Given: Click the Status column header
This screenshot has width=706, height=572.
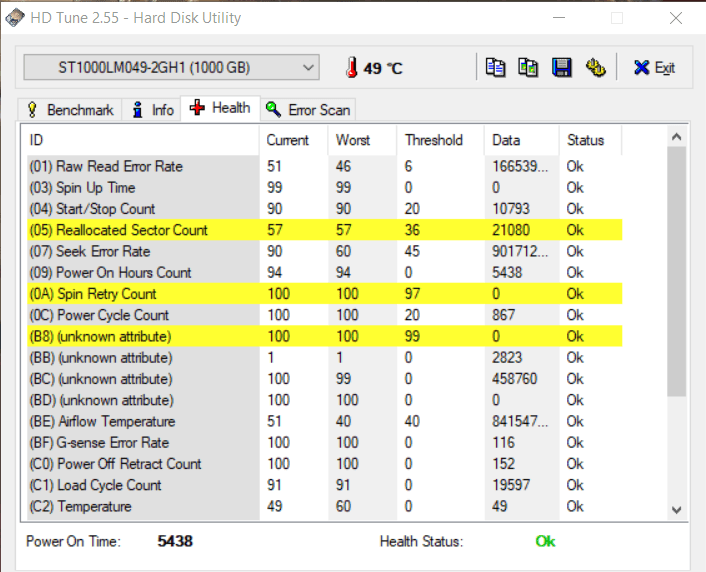Looking at the screenshot, I should pyautogui.click(x=590, y=141).
